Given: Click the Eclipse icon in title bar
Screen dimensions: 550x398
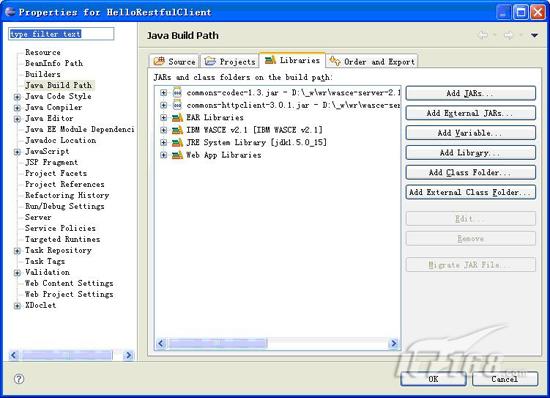Looking at the screenshot, I should point(11,12).
